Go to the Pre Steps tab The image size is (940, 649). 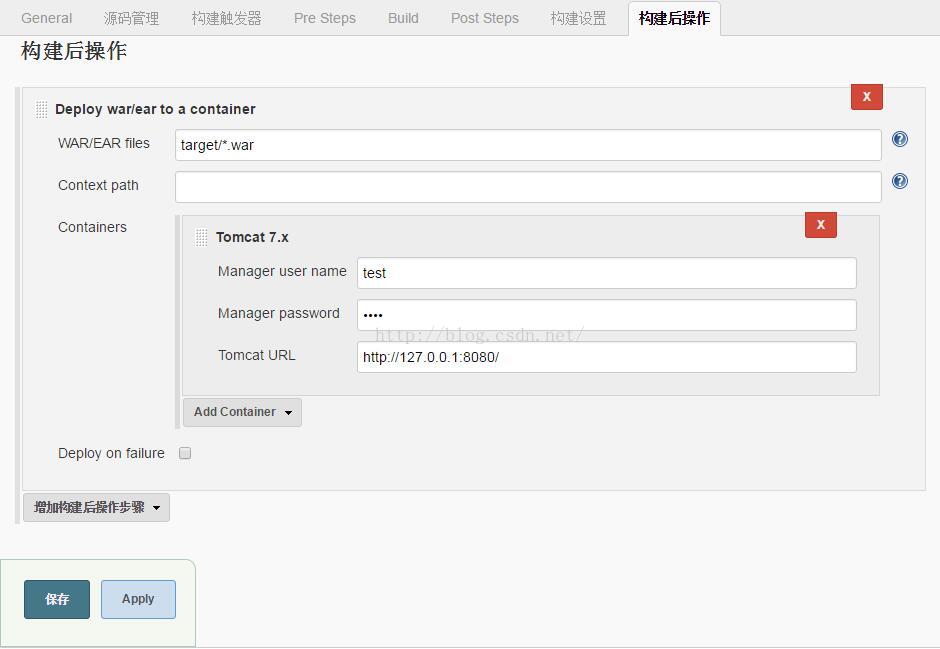324,18
